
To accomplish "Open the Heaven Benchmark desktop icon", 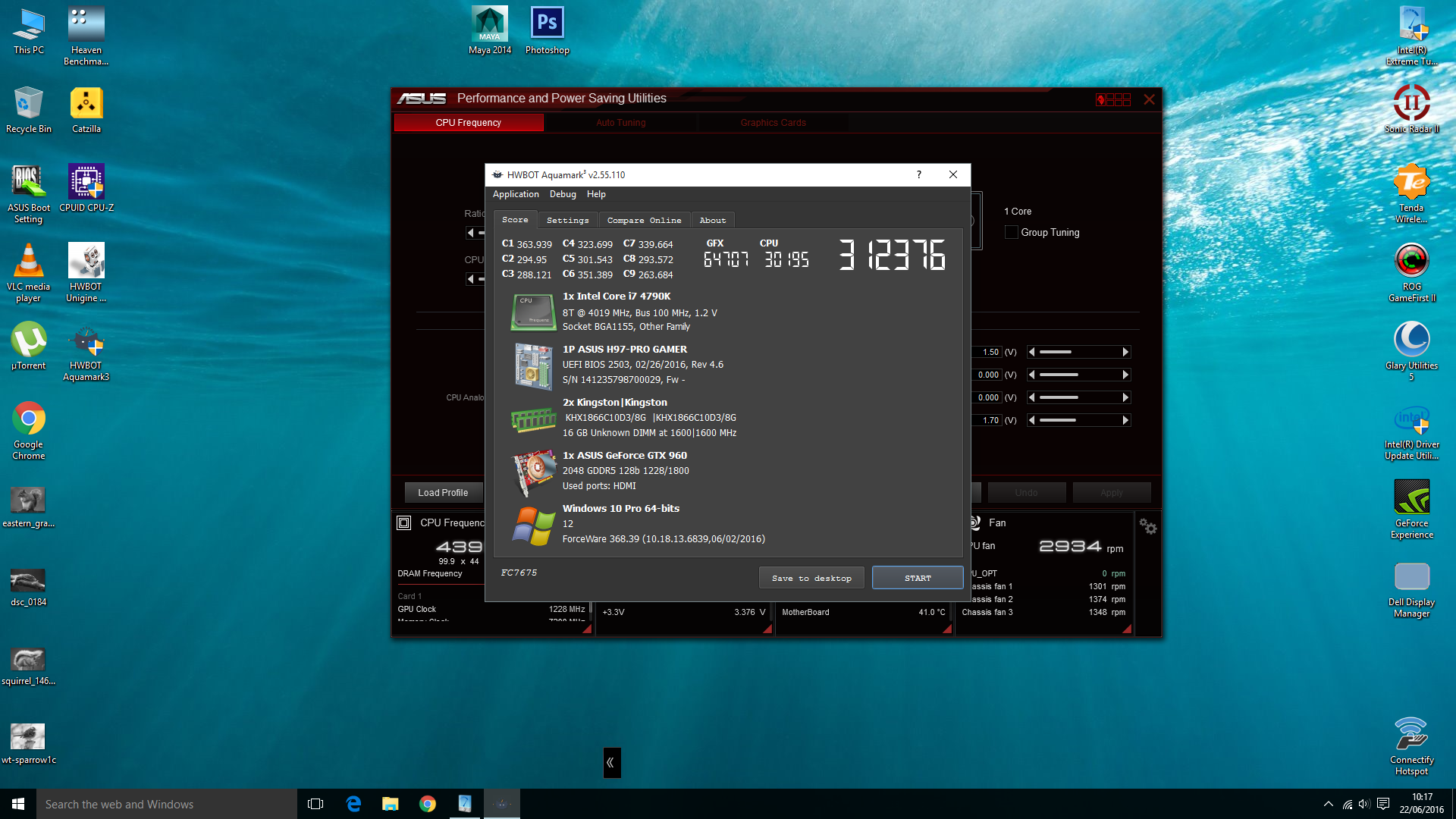I will (x=86, y=36).
